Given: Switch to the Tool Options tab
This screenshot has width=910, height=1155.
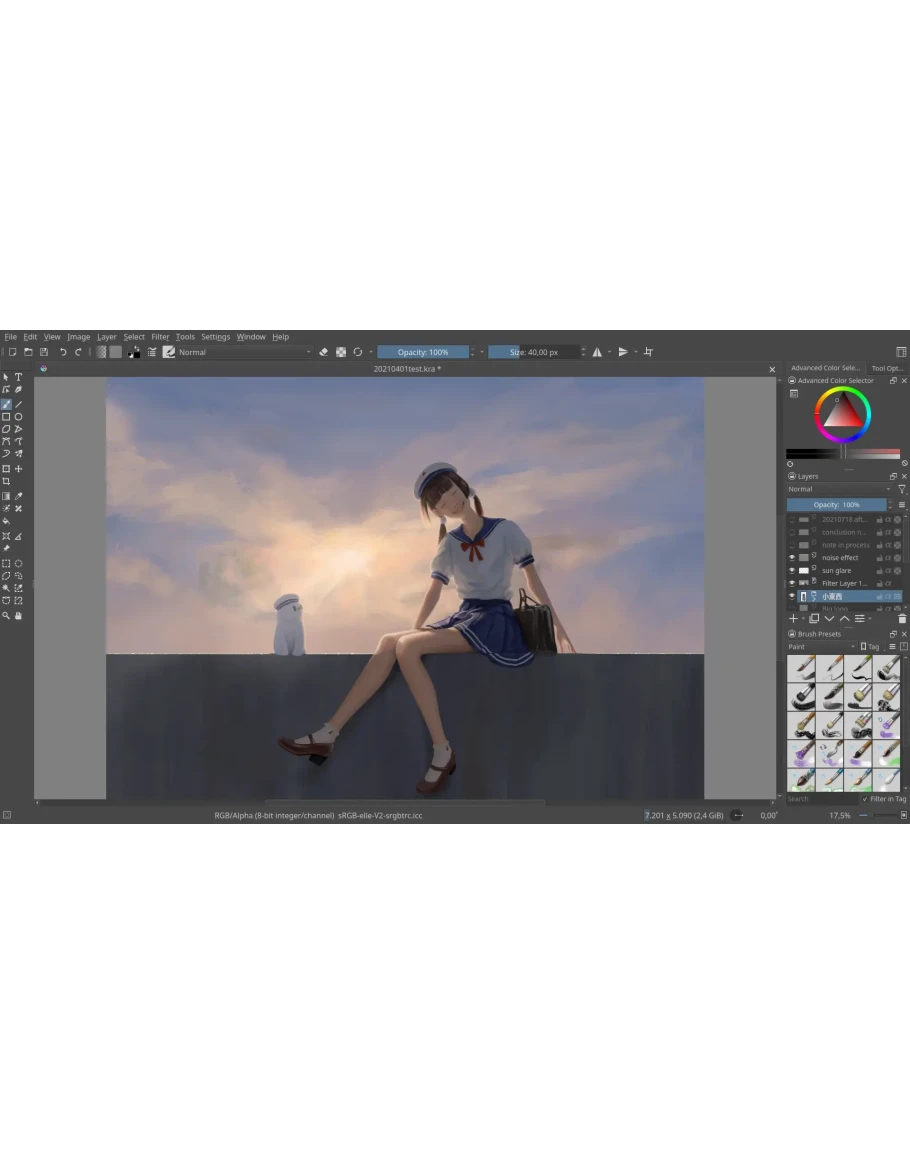Looking at the screenshot, I should click(x=887, y=368).
